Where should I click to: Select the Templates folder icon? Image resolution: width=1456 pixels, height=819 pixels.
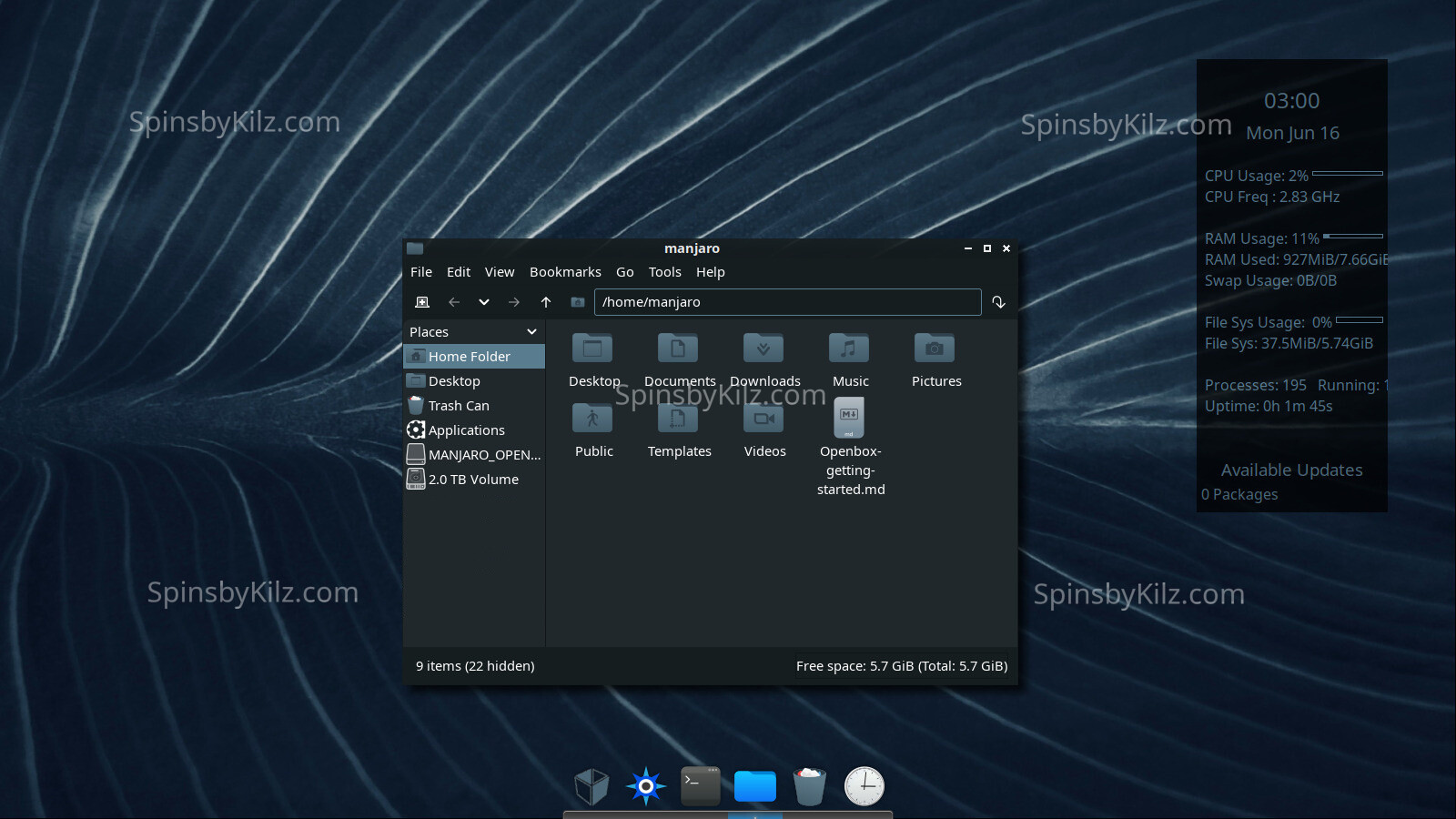click(x=678, y=418)
